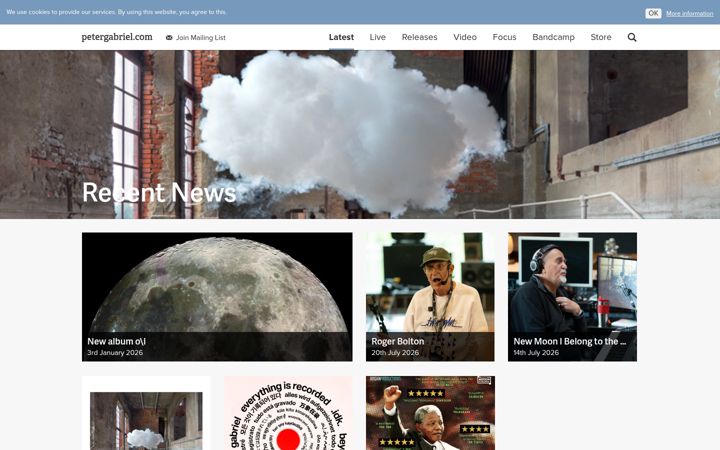
Task: Open the New album o\i moon card
Action: (217, 297)
